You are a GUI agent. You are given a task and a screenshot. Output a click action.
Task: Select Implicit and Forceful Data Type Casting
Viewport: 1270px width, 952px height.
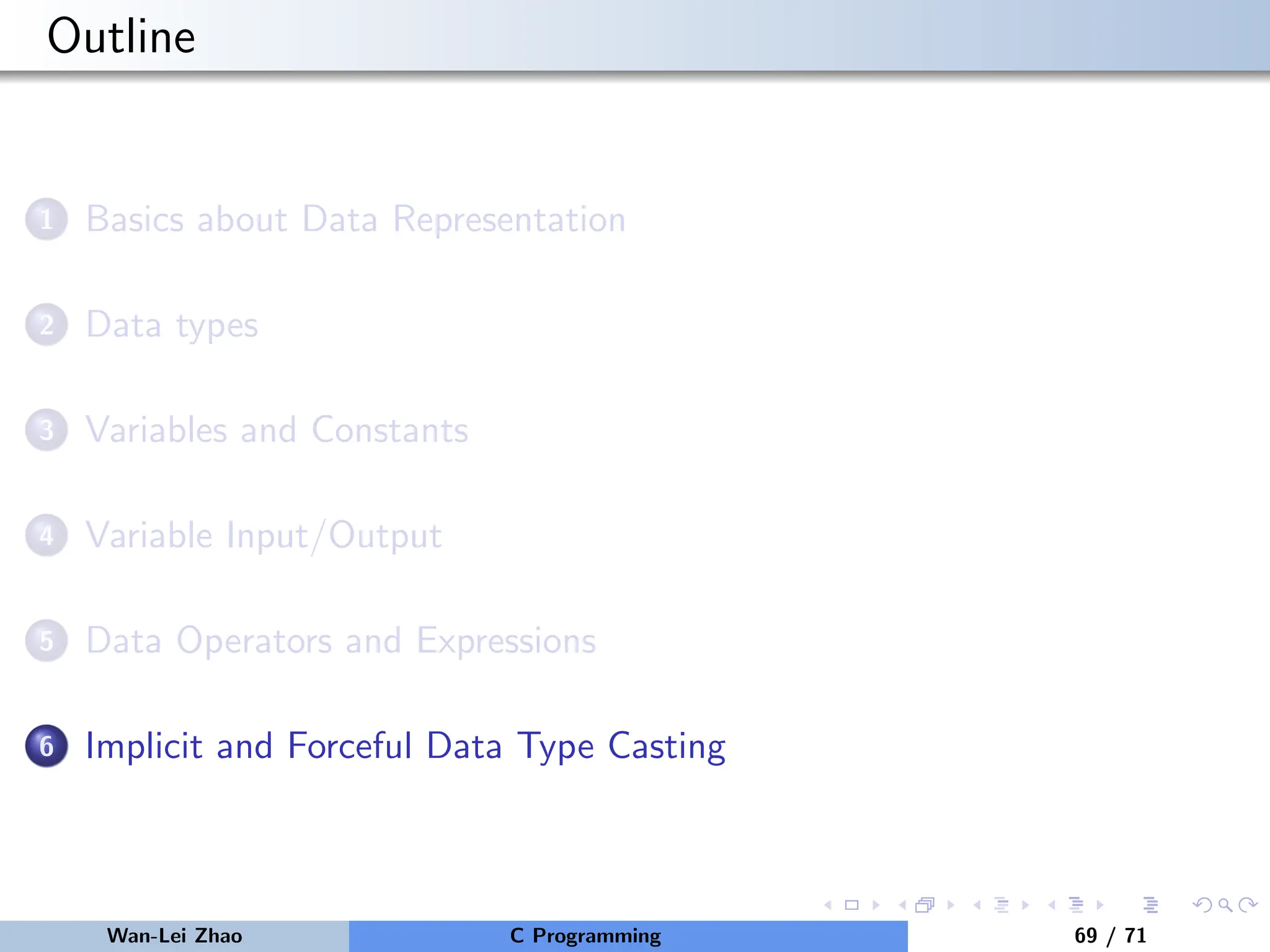coord(406,747)
